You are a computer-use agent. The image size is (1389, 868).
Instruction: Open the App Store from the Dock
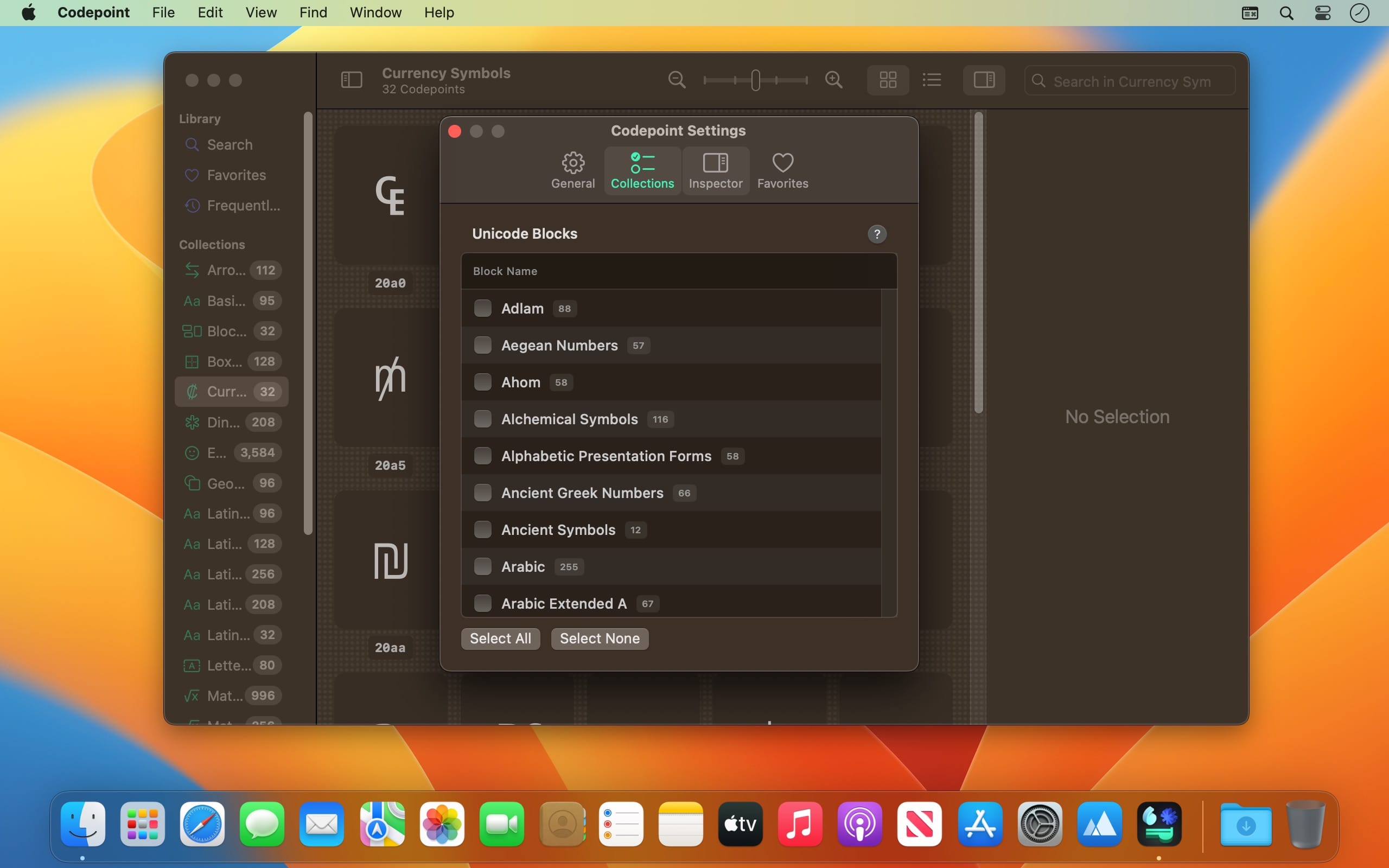pyautogui.click(x=980, y=825)
